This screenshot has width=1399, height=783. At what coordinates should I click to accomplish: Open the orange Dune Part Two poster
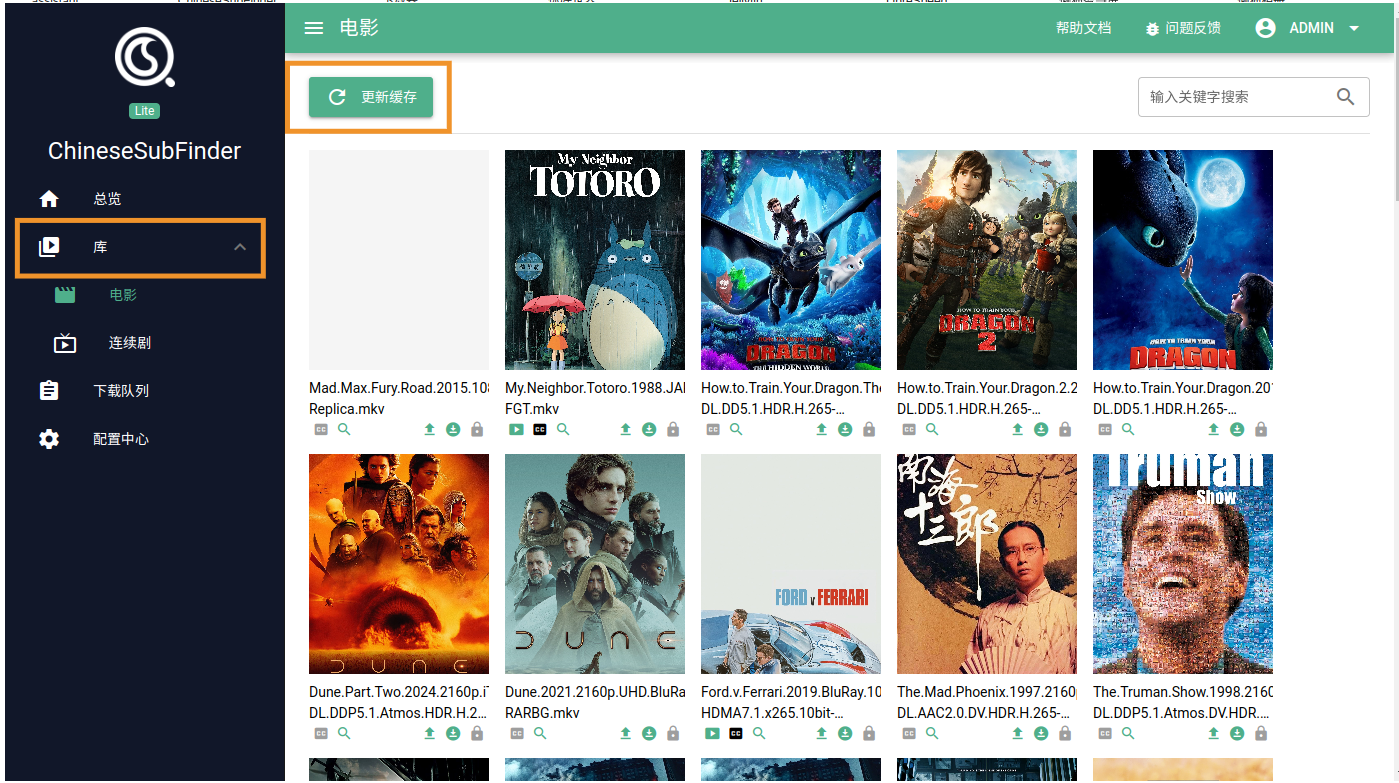click(x=399, y=564)
